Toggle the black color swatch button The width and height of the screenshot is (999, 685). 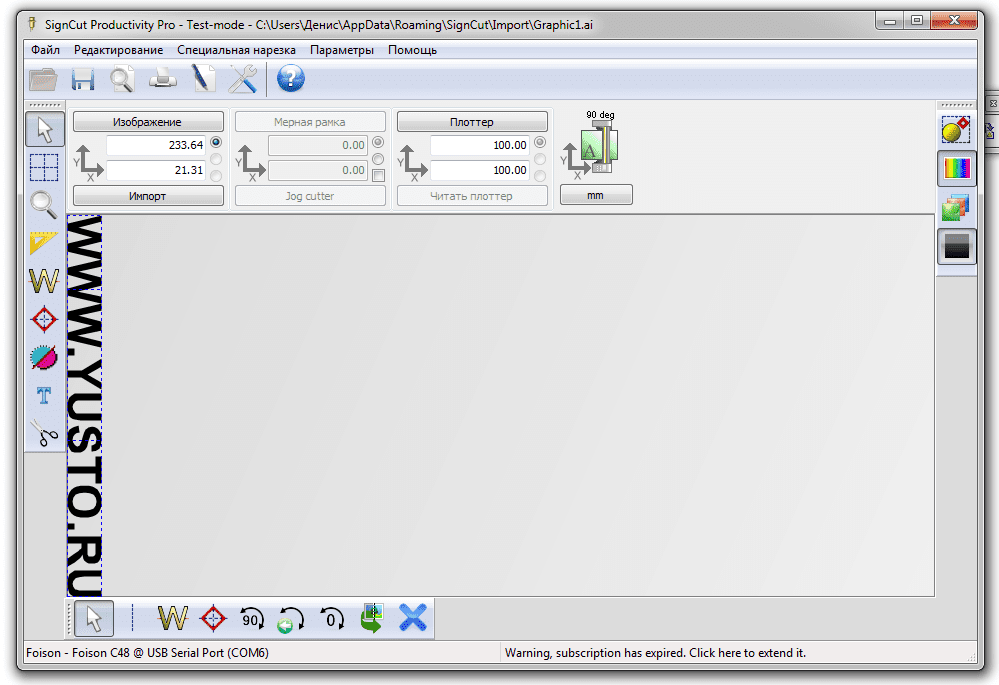956,247
